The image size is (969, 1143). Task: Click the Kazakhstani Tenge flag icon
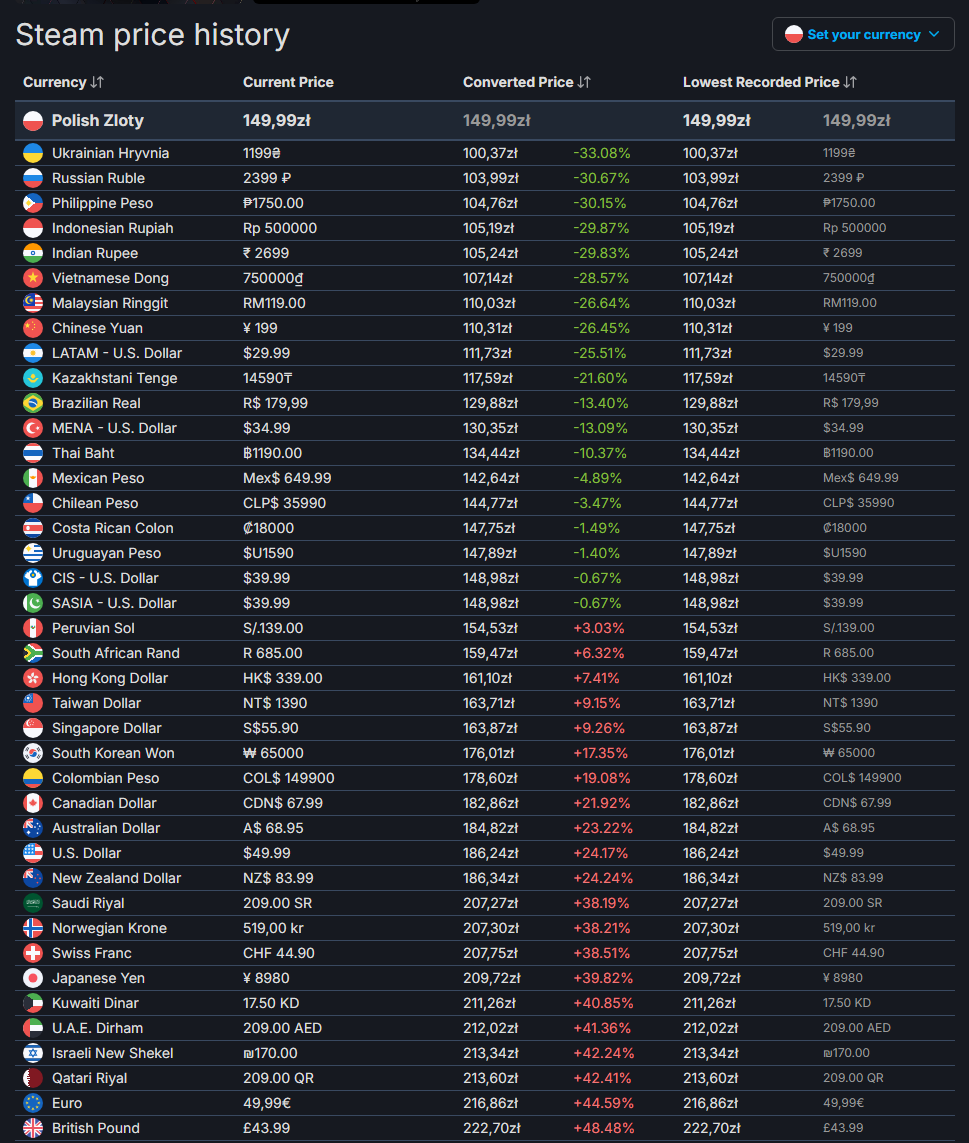click(33, 378)
